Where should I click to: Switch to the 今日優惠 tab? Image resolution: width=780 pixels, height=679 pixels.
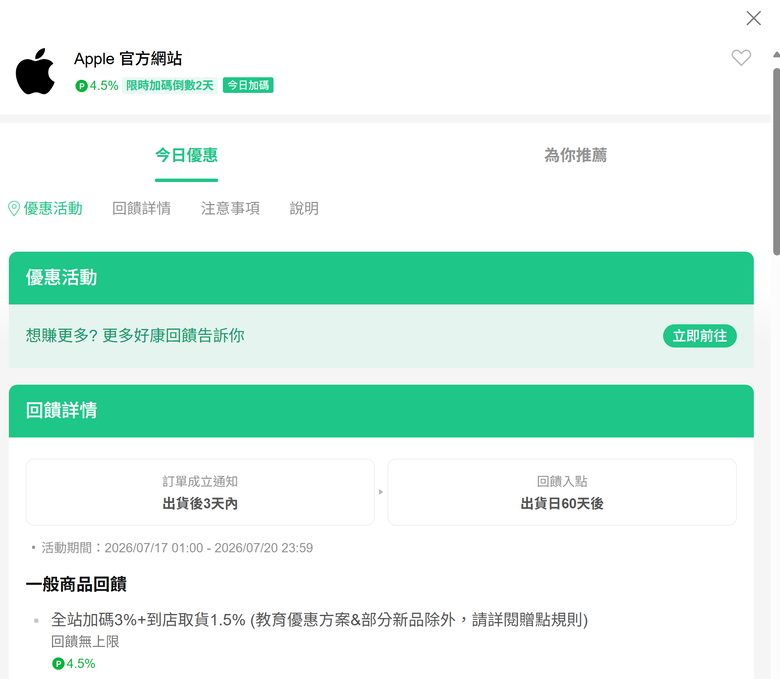coord(186,155)
